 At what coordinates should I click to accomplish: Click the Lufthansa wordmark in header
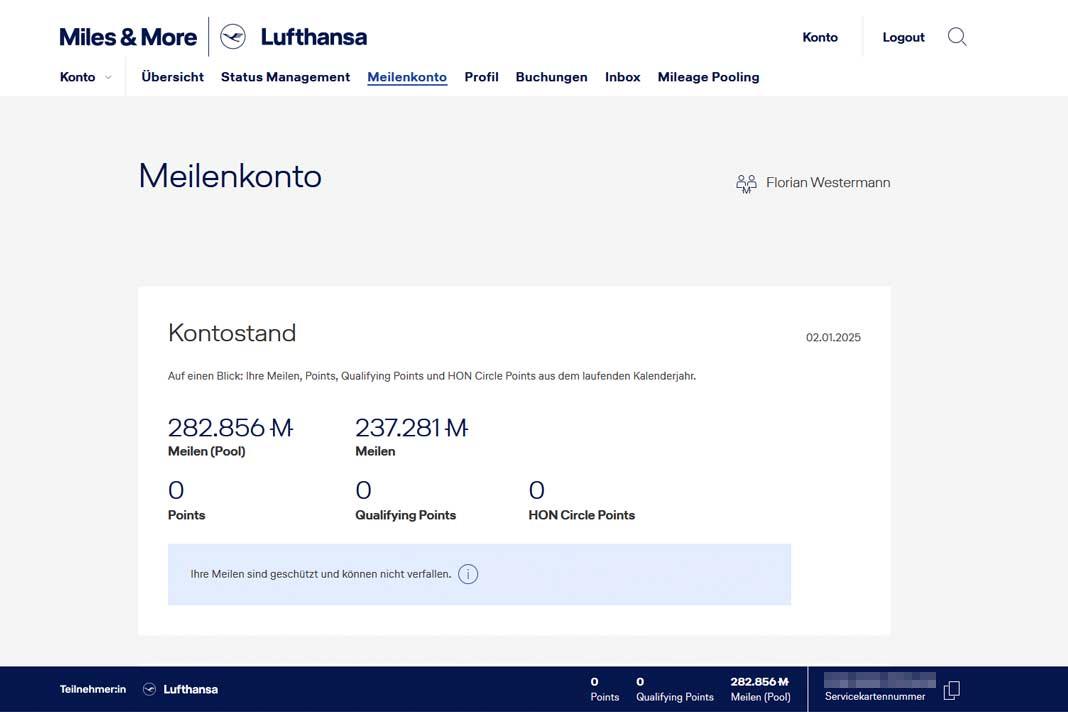(314, 37)
